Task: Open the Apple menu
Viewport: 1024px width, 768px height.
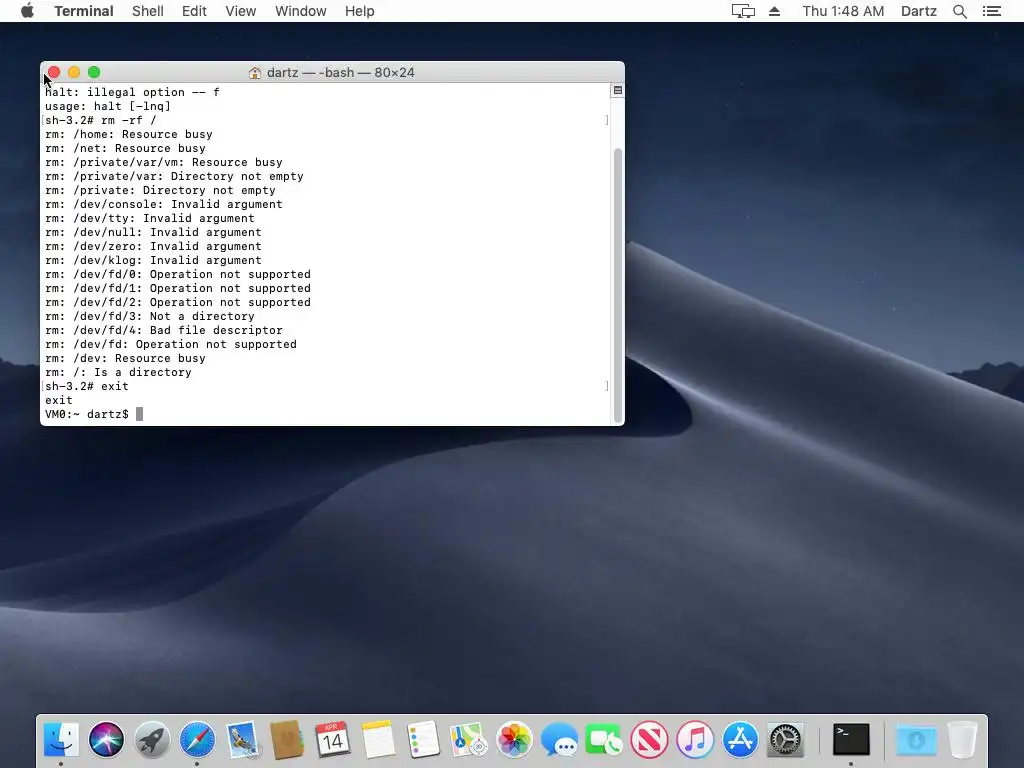Action: (x=27, y=11)
